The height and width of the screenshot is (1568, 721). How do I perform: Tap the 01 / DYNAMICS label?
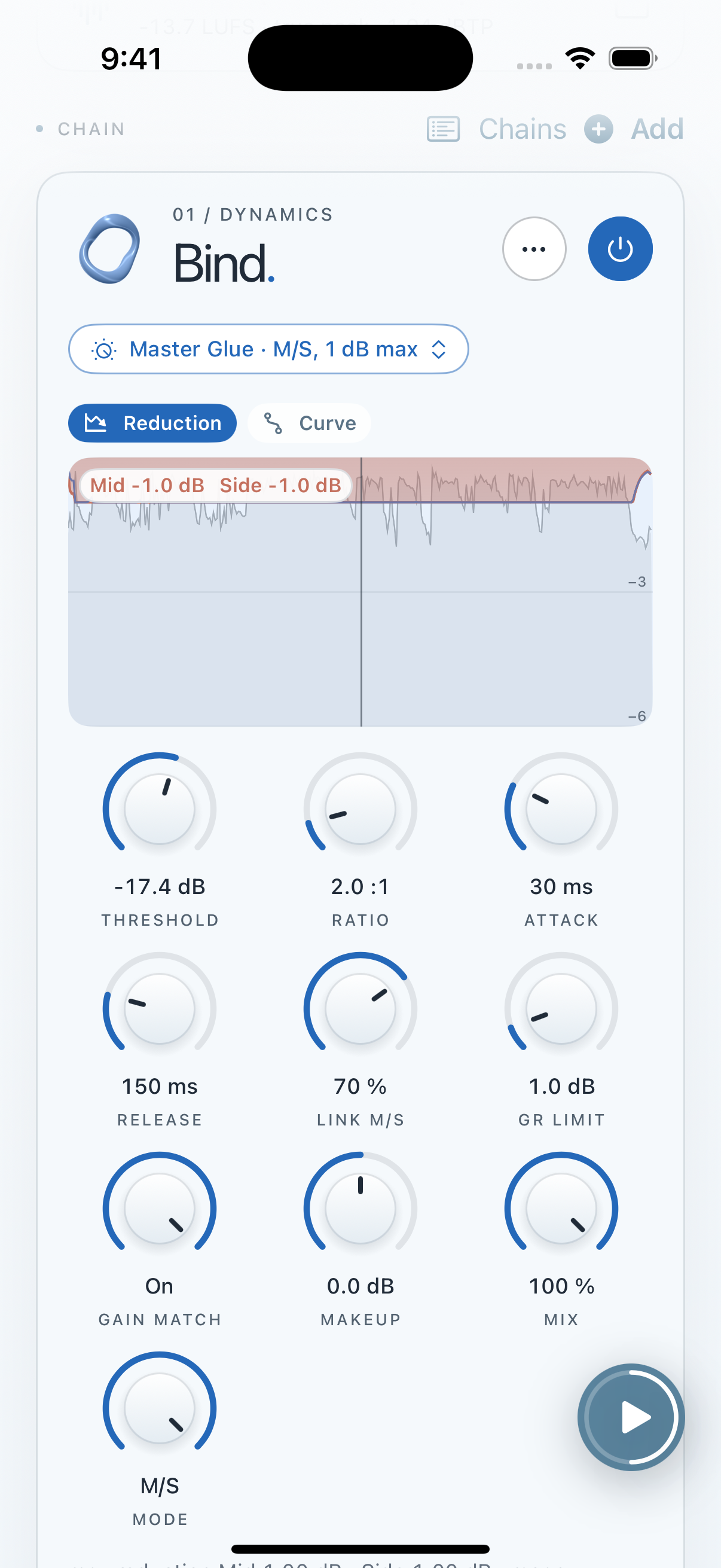point(253,215)
